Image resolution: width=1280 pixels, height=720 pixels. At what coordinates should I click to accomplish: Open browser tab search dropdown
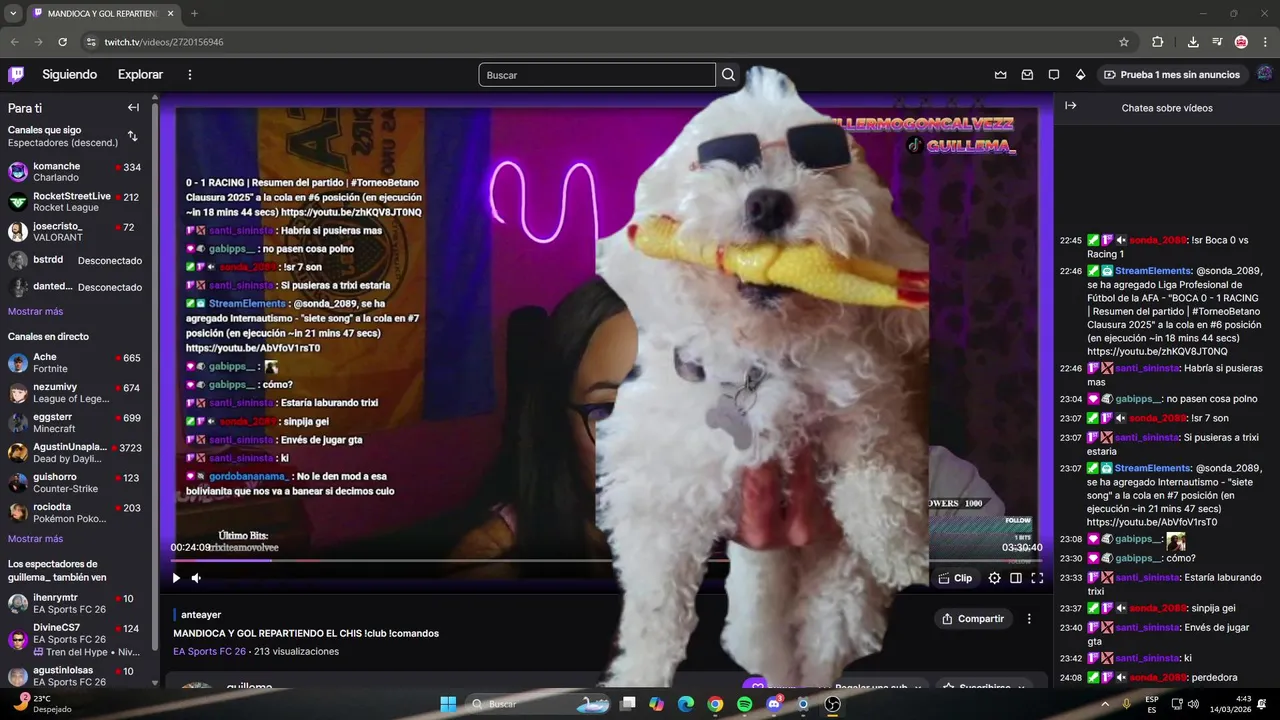(x=13, y=14)
